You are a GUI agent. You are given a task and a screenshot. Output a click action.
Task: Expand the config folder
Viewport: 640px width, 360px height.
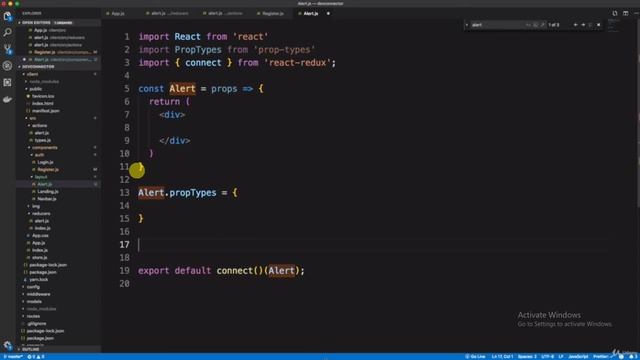coord(33,287)
